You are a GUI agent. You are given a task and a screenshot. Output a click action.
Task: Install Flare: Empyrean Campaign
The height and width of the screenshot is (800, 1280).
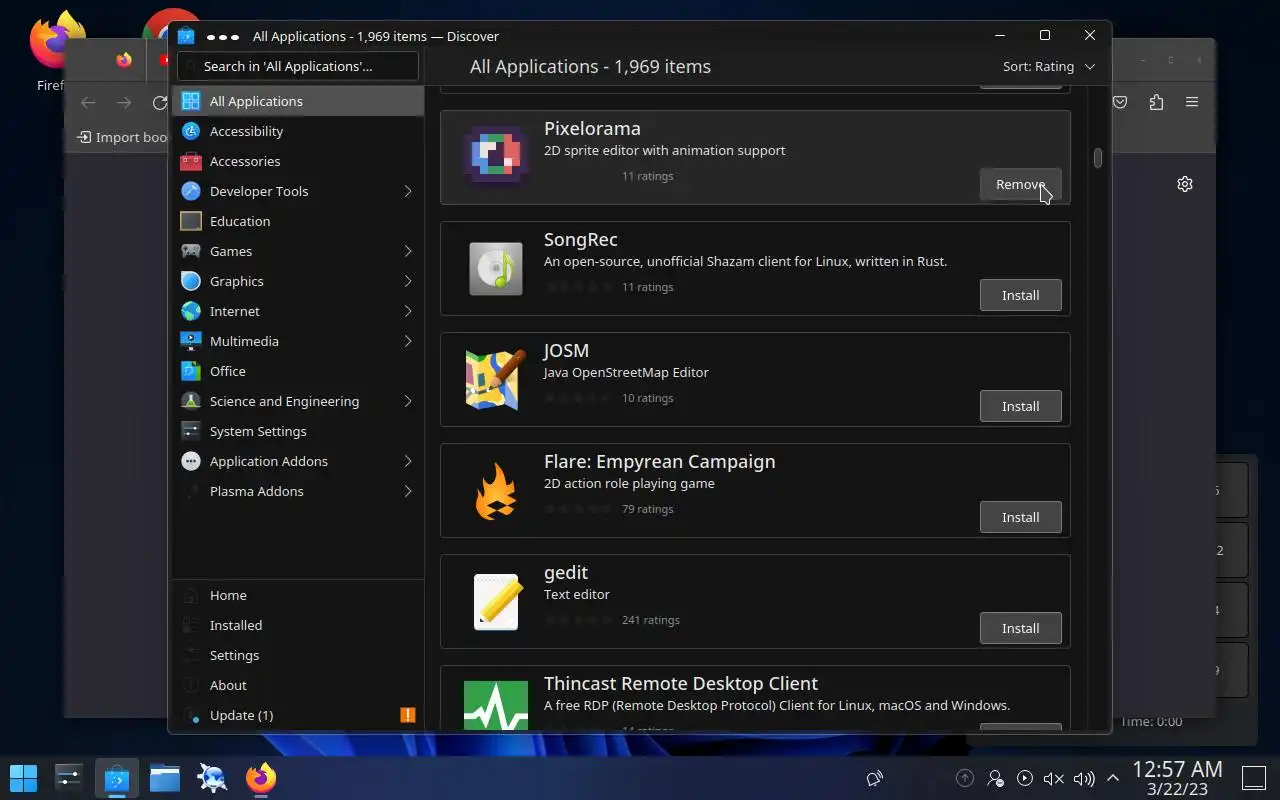[x=1020, y=517]
